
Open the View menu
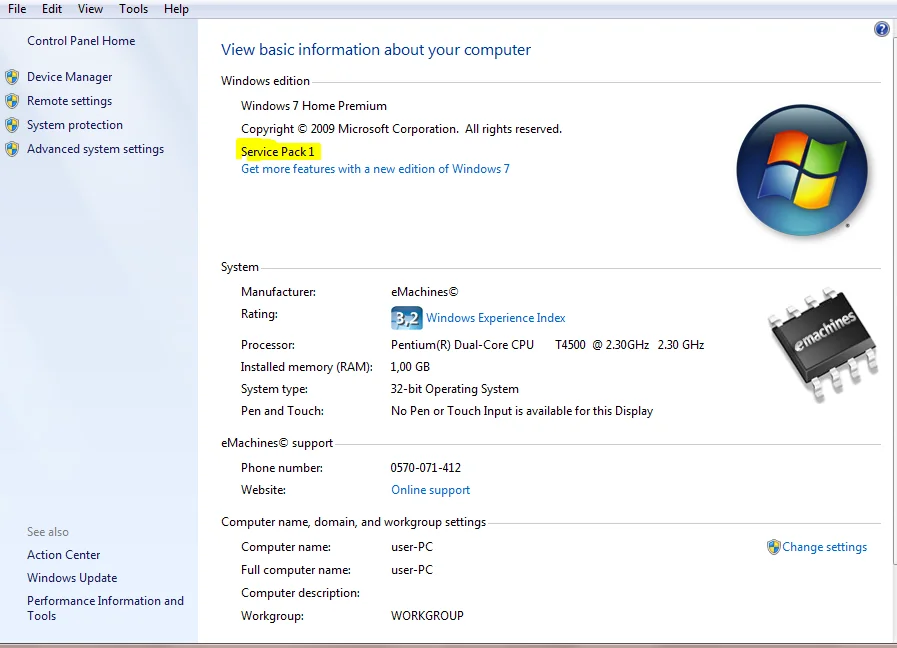(x=90, y=9)
